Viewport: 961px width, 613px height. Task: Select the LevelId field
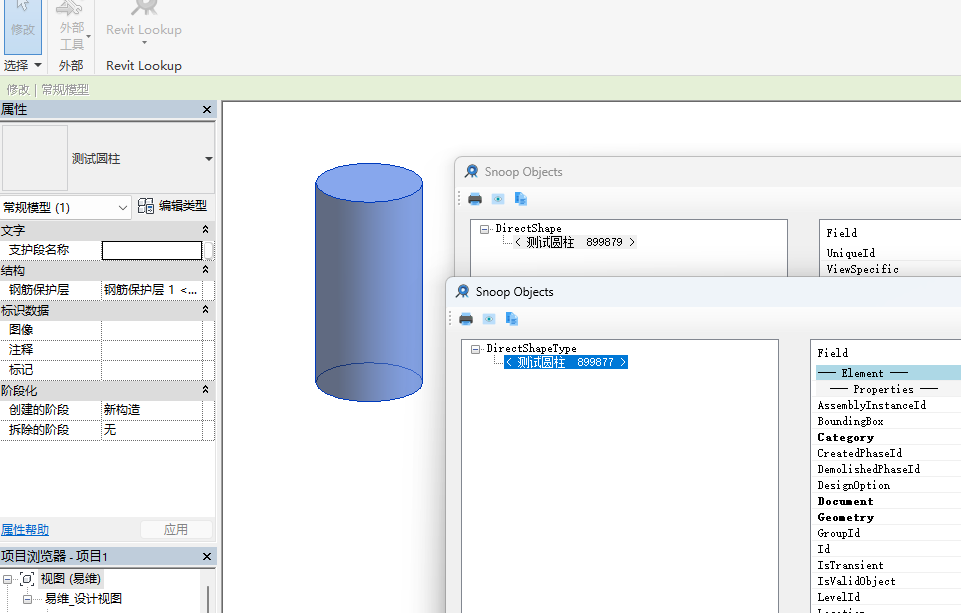click(x=838, y=597)
